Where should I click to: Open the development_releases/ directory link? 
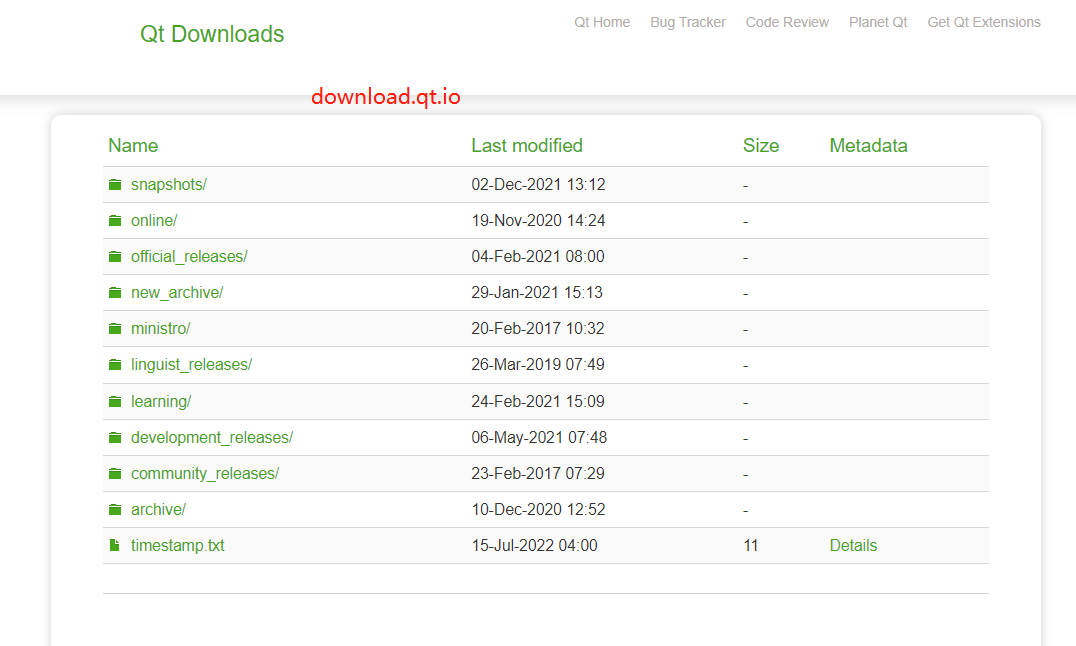coord(212,437)
